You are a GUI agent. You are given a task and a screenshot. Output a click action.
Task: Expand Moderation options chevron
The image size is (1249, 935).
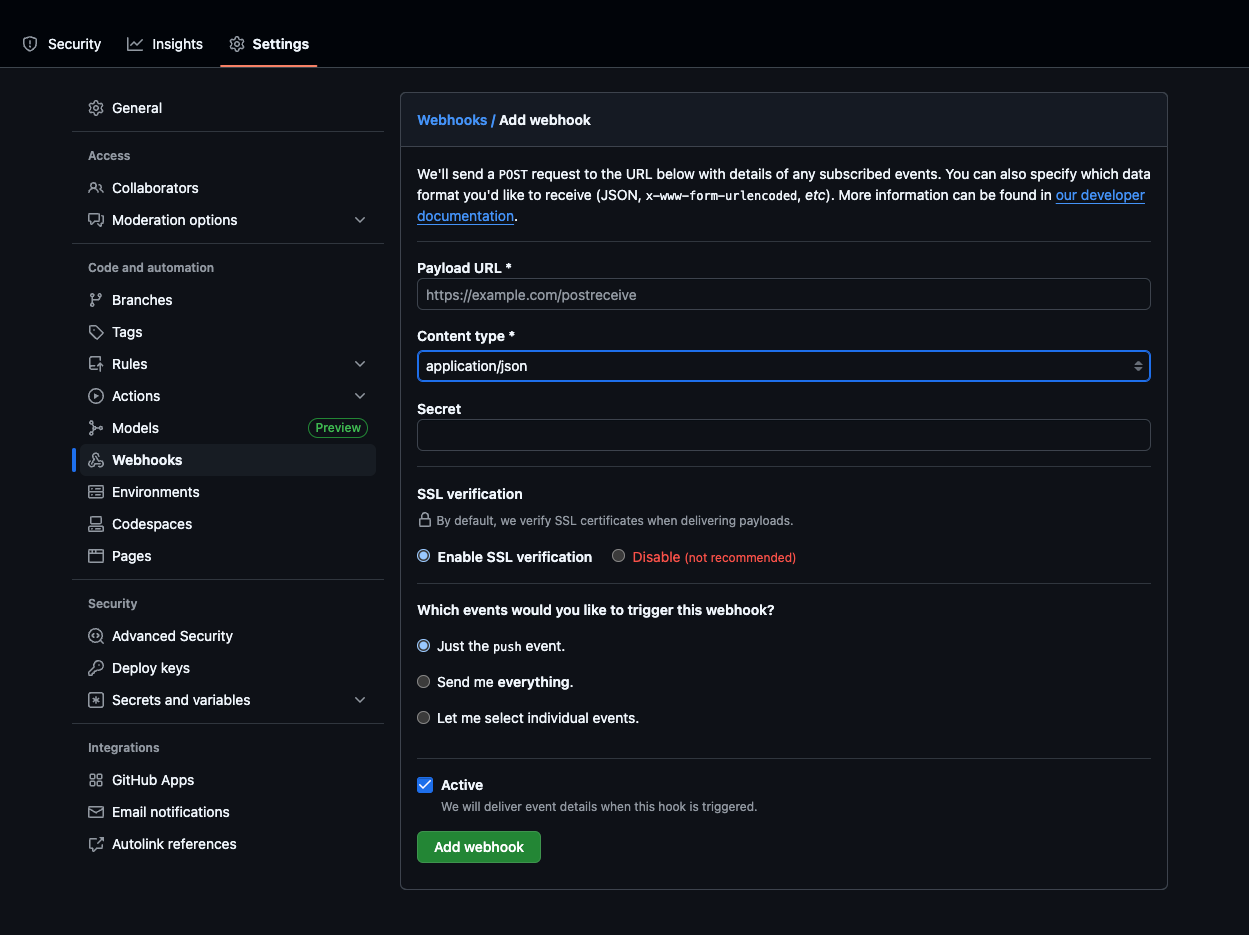360,220
